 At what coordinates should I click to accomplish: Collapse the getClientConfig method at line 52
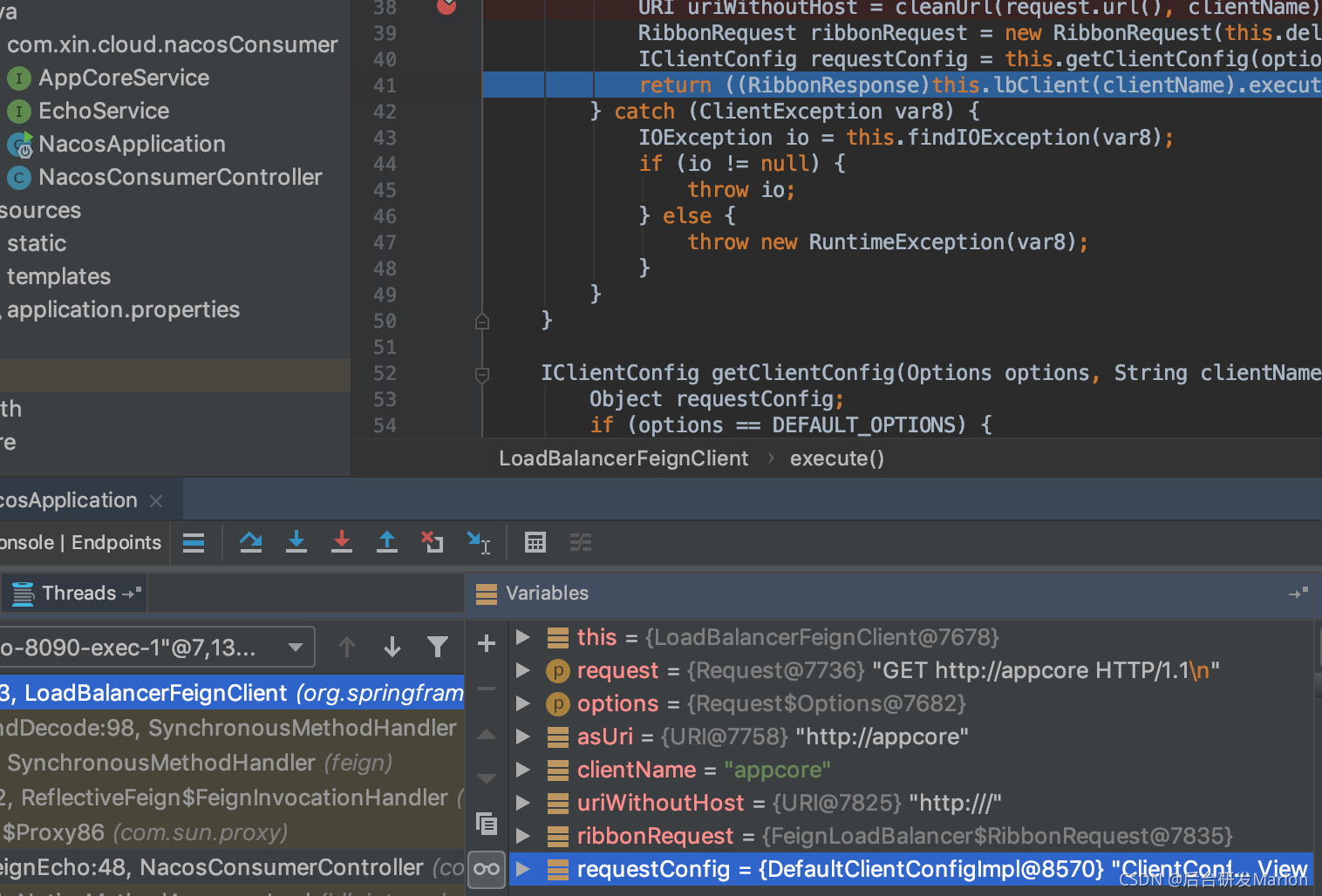482,374
